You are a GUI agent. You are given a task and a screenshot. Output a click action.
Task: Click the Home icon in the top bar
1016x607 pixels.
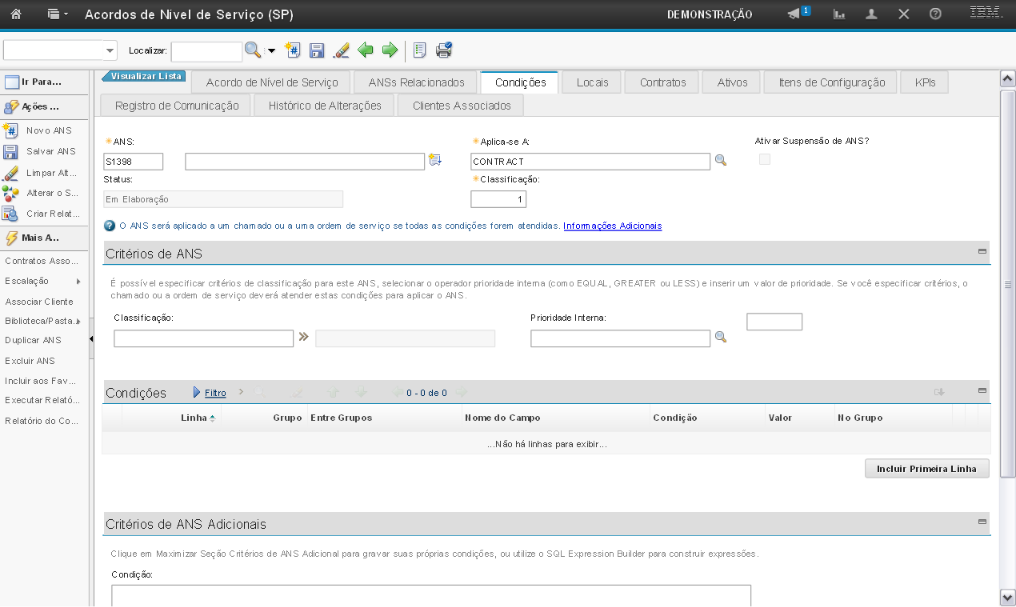pos(15,15)
